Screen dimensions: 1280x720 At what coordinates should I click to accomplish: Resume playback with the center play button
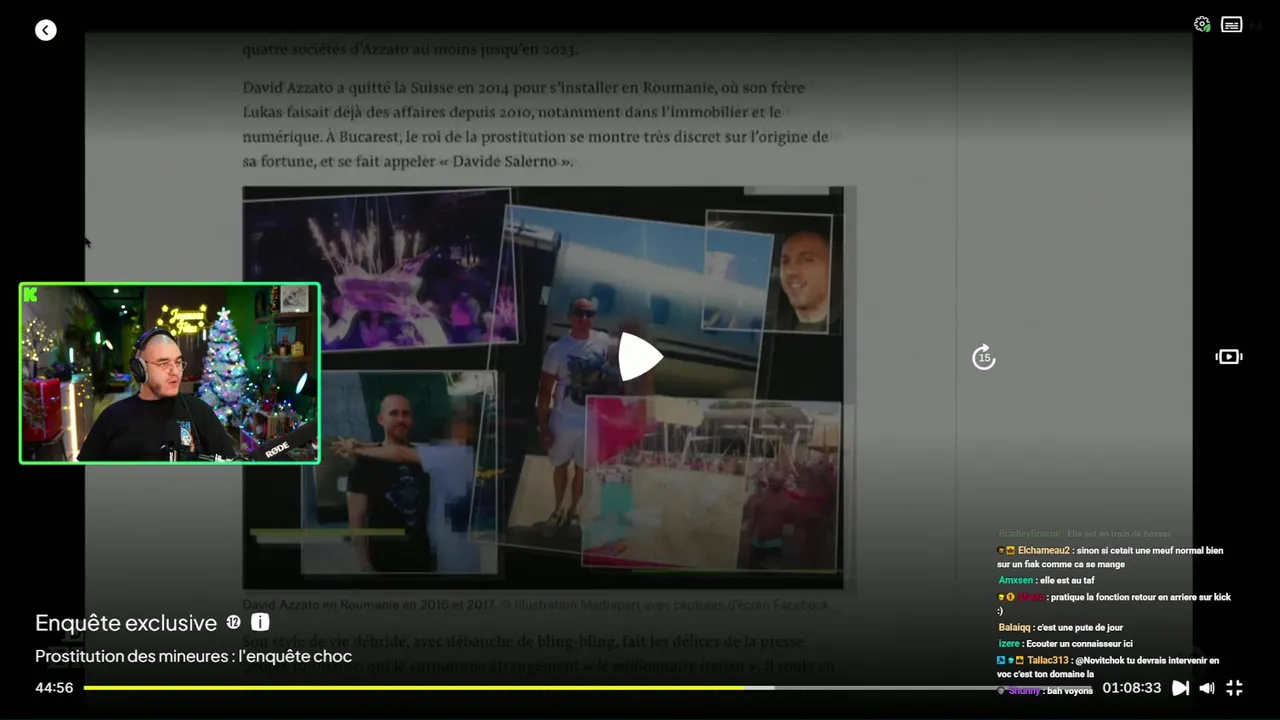(640, 357)
